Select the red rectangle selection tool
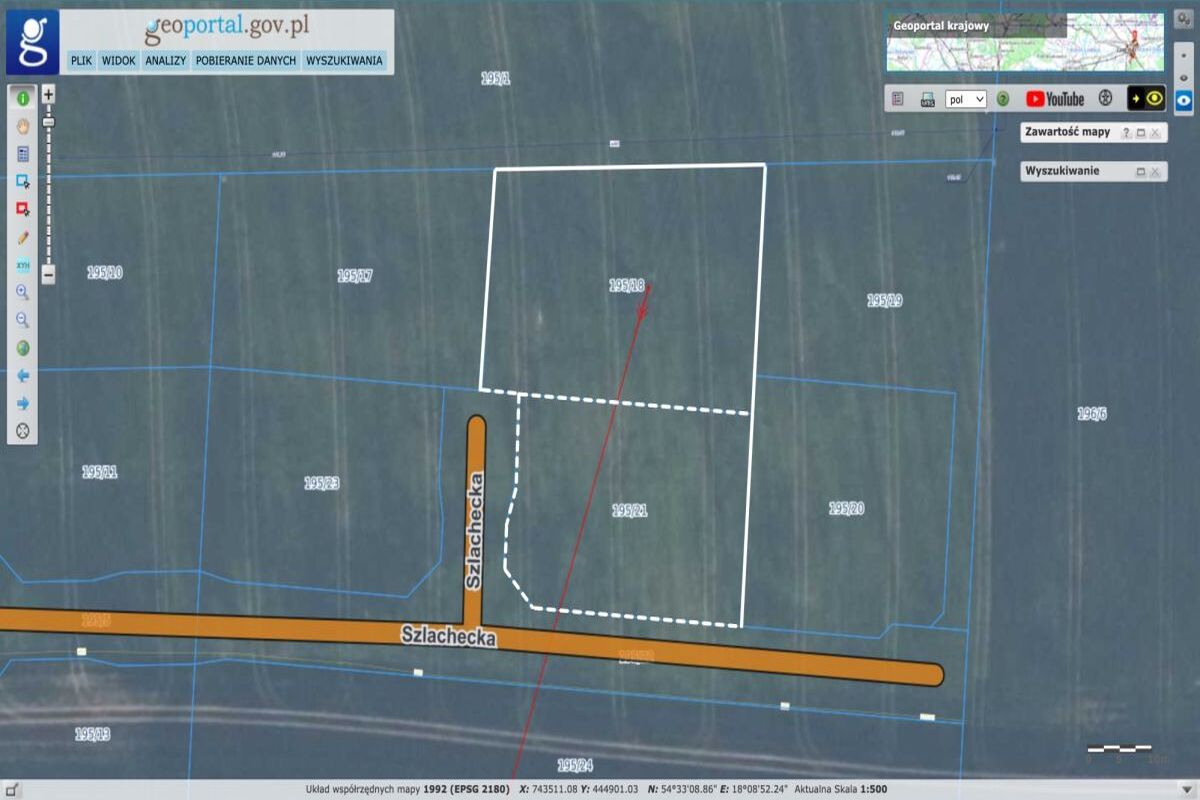 pyautogui.click(x=22, y=209)
